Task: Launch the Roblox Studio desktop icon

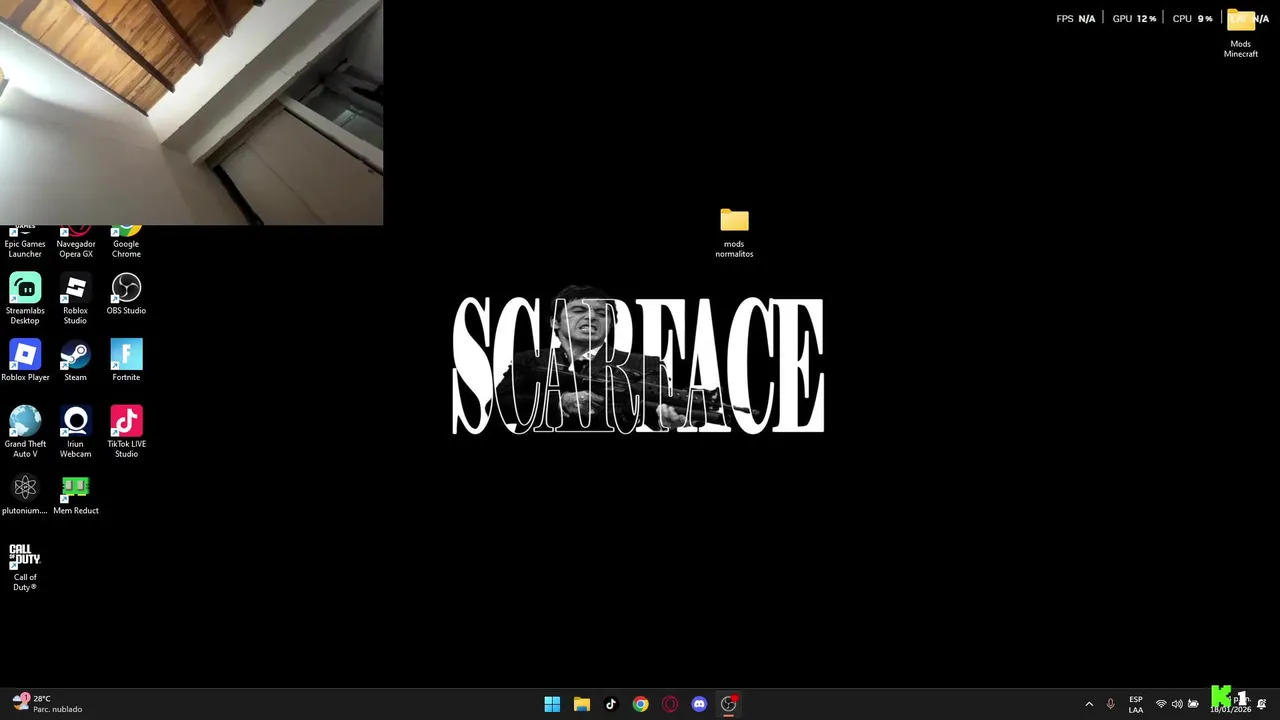Action: click(75, 298)
